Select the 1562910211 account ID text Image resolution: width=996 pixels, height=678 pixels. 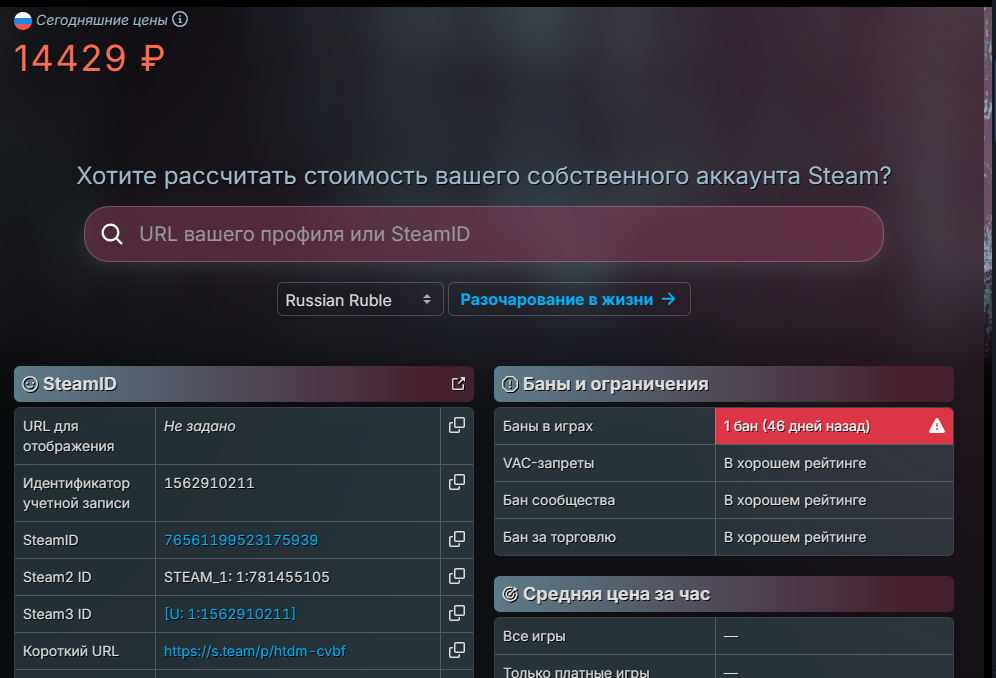pyautogui.click(x=209, y=483)
